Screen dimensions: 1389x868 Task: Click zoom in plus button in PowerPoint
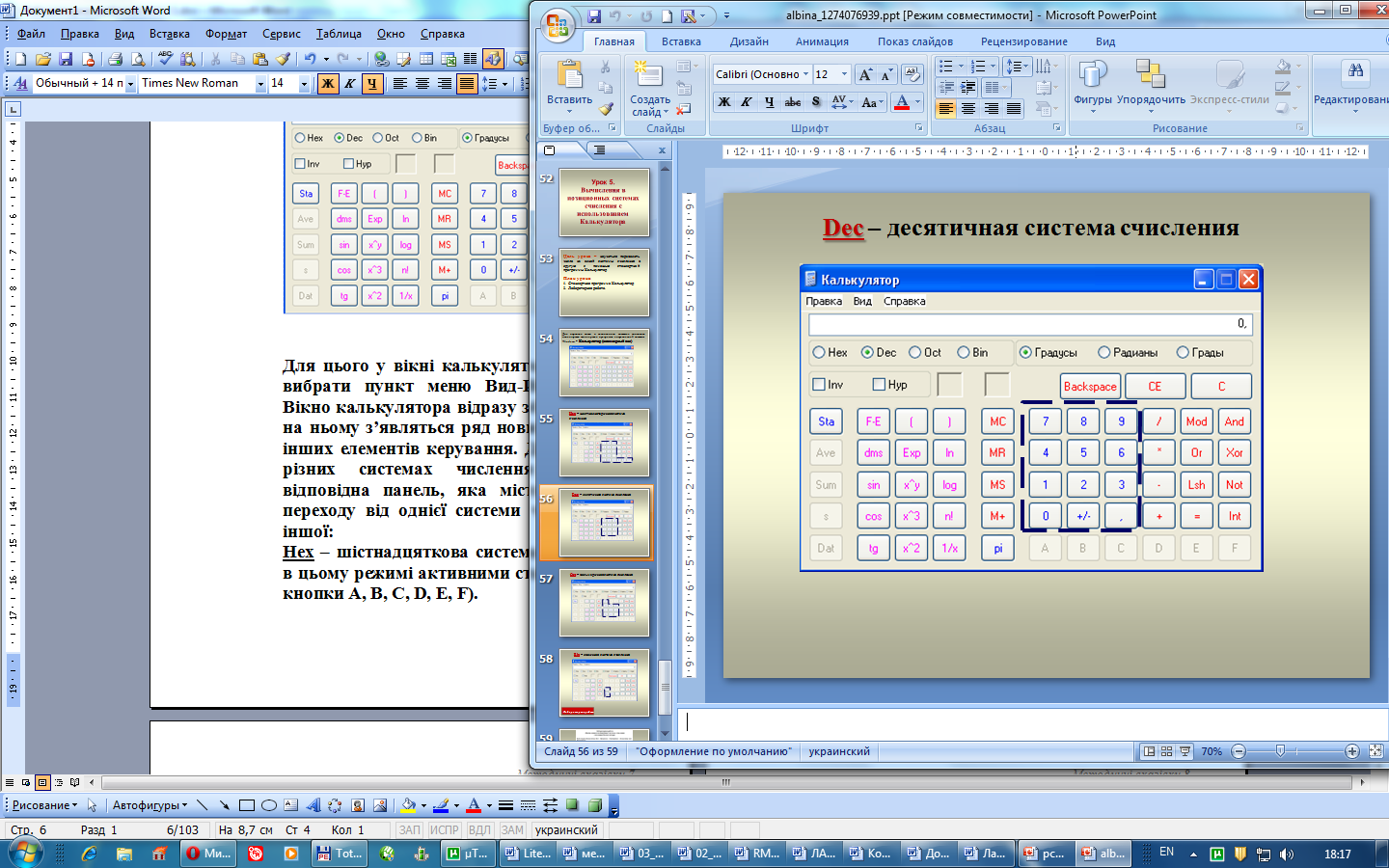pos(1352,751)
